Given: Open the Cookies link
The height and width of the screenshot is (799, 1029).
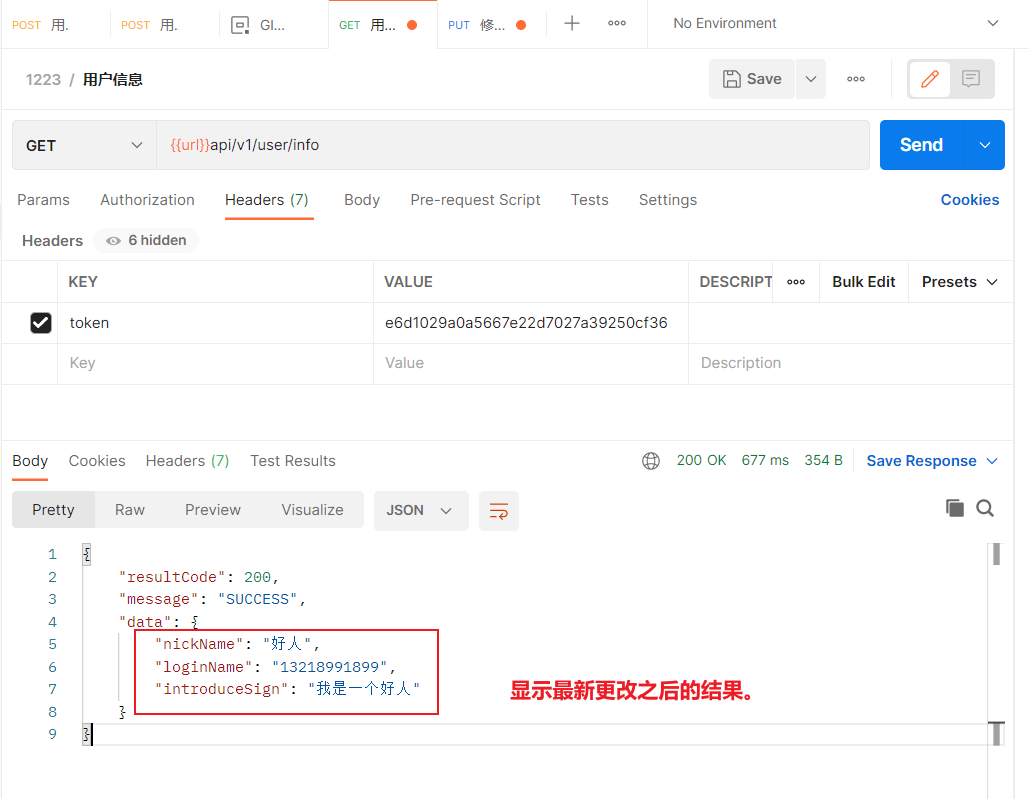Looking at the screenshot, I should (969, 200).
